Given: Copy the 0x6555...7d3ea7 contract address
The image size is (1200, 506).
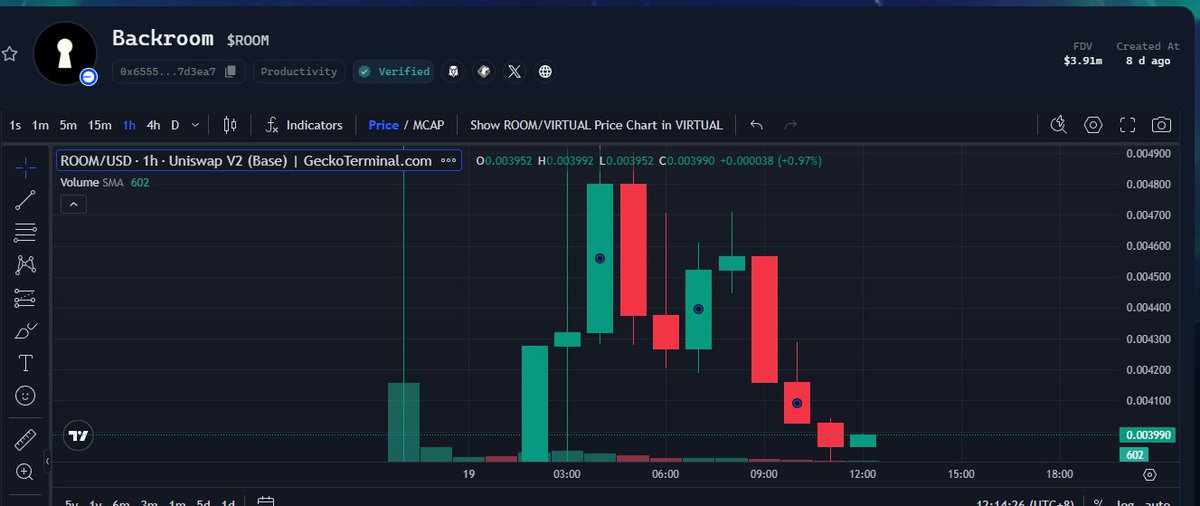Looking at the screenshot, I should click(x=231, y=71).
